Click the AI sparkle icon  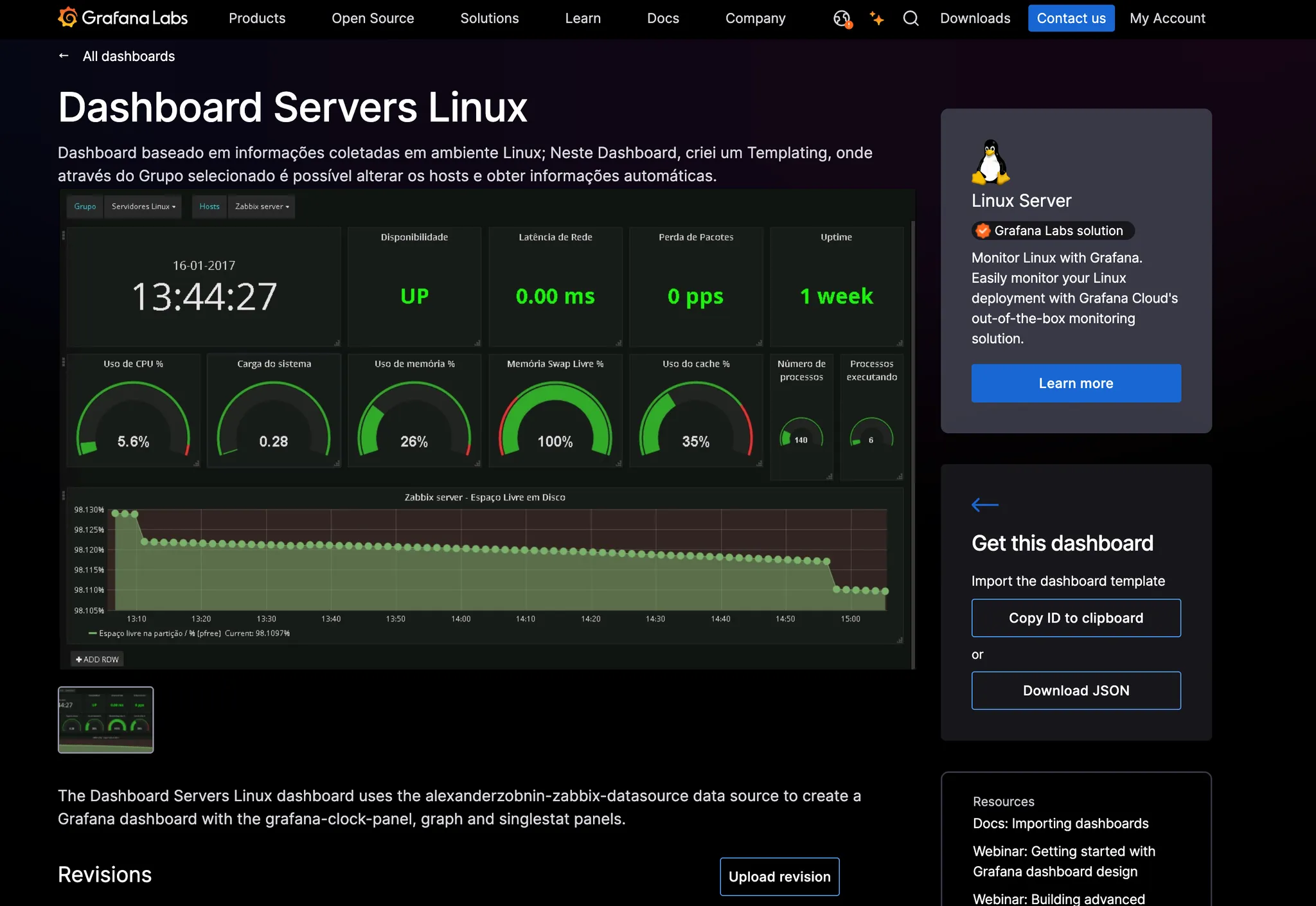pyautogui.click(x=876, y=19)
